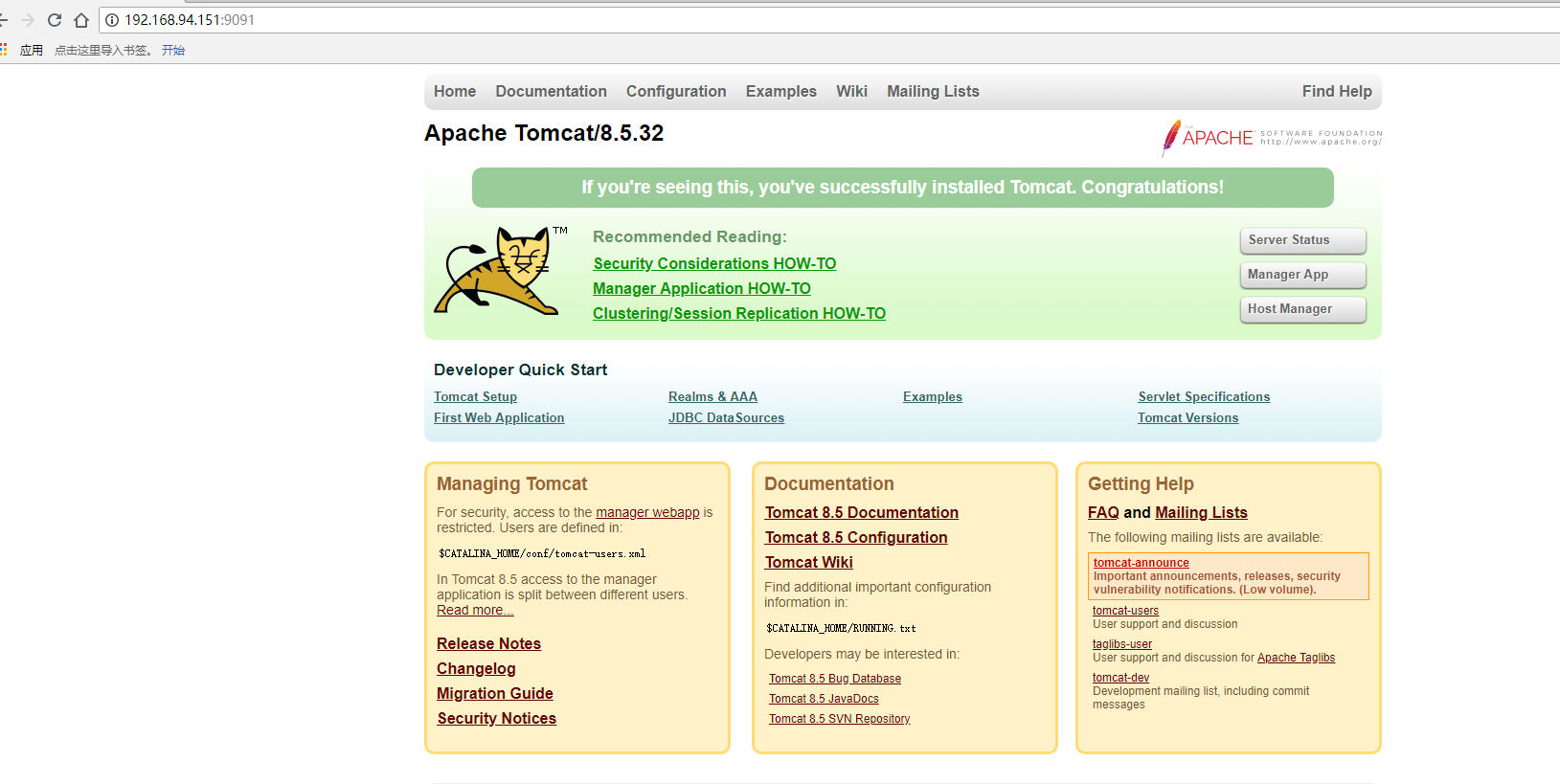The width and height of the screenshot is (1560, 784).
Task: Click the Host Manager button
Action: click(x=1302, y=309)
